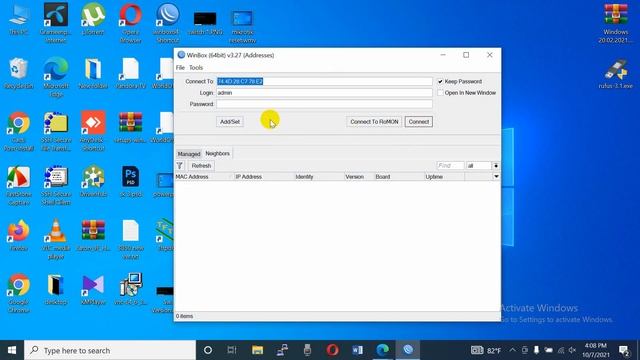Select the New folder desktop icon
The image size is (640, 360).
pyautogui.click(x=93, y=73)
